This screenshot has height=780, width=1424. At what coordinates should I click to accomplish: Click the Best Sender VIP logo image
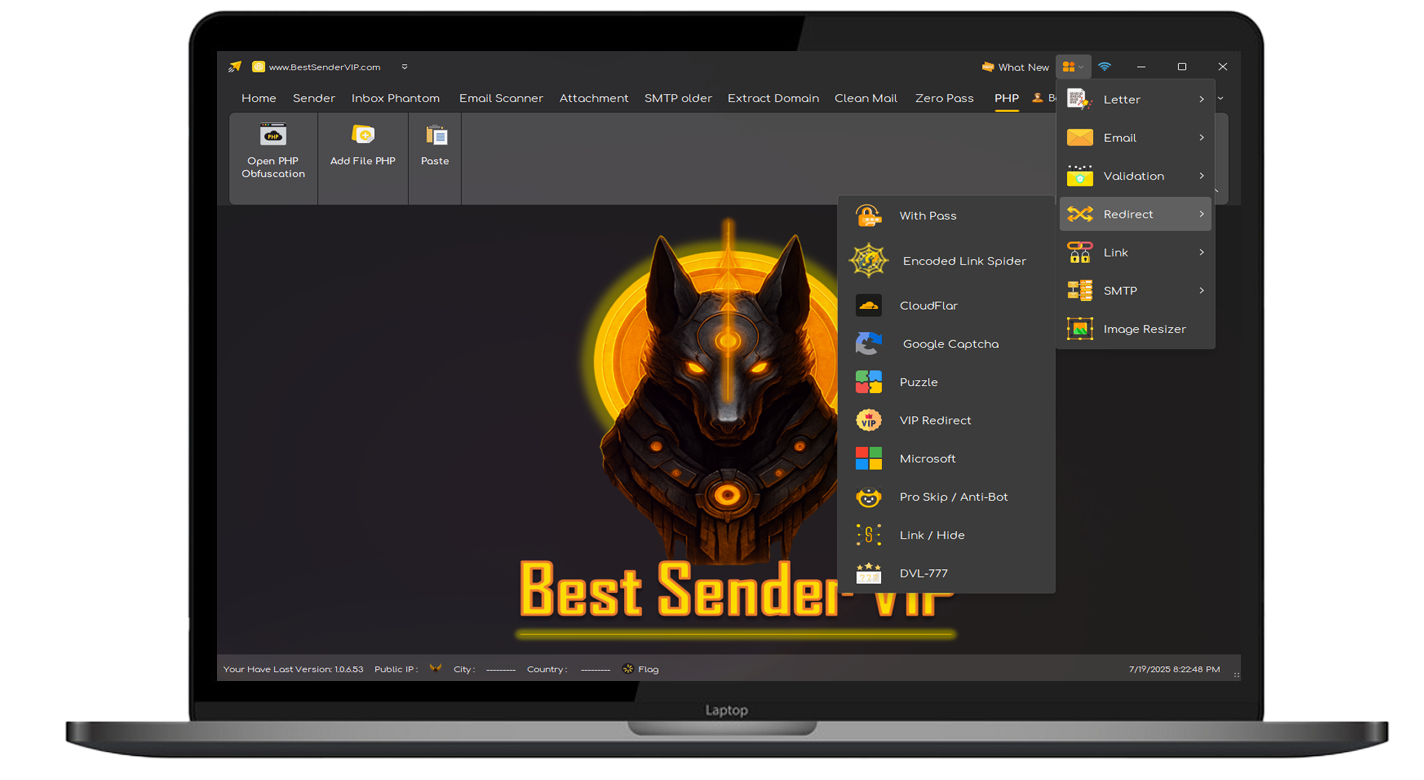pos(727,430)
